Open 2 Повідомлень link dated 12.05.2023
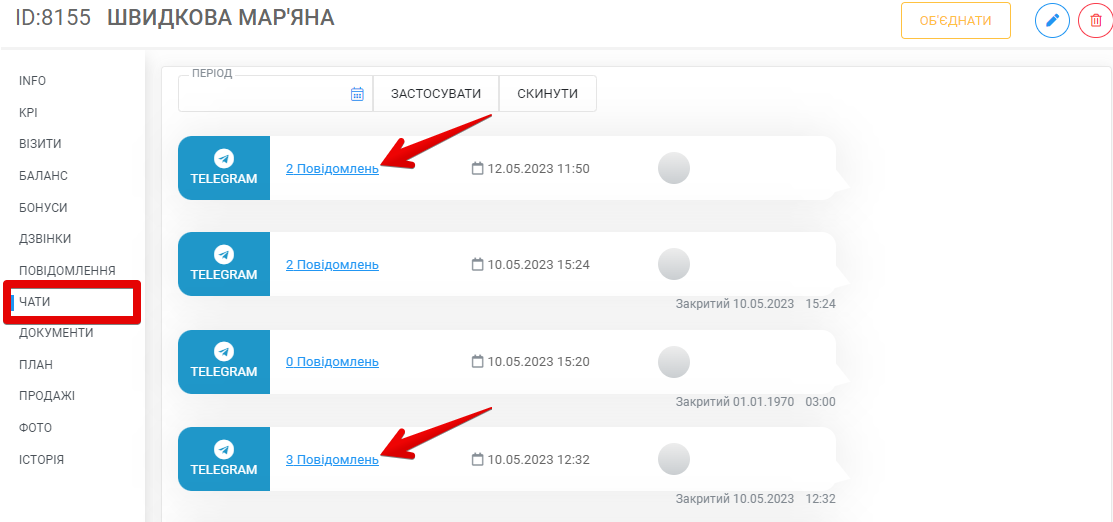The width and height of the screenshot is (1113, 522). (332, 168)
